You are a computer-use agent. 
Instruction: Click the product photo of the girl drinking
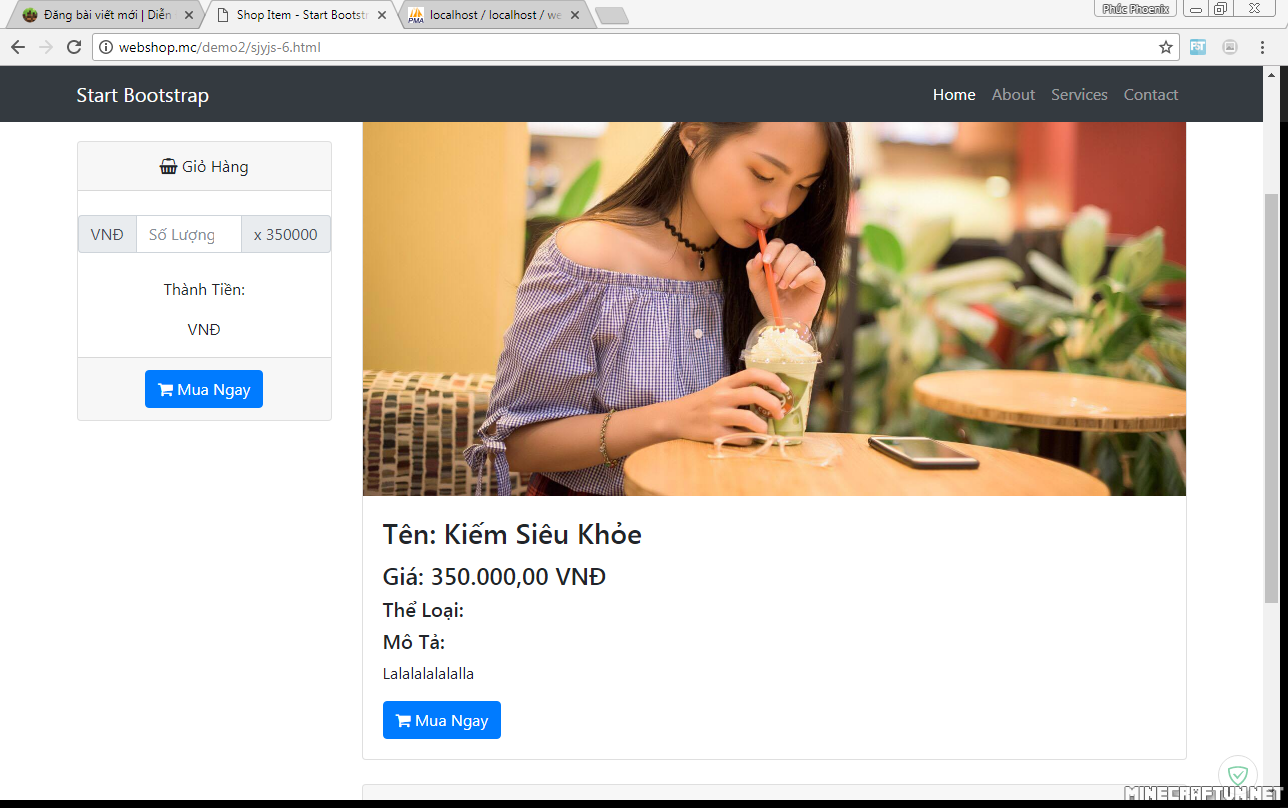coord(774,309)
